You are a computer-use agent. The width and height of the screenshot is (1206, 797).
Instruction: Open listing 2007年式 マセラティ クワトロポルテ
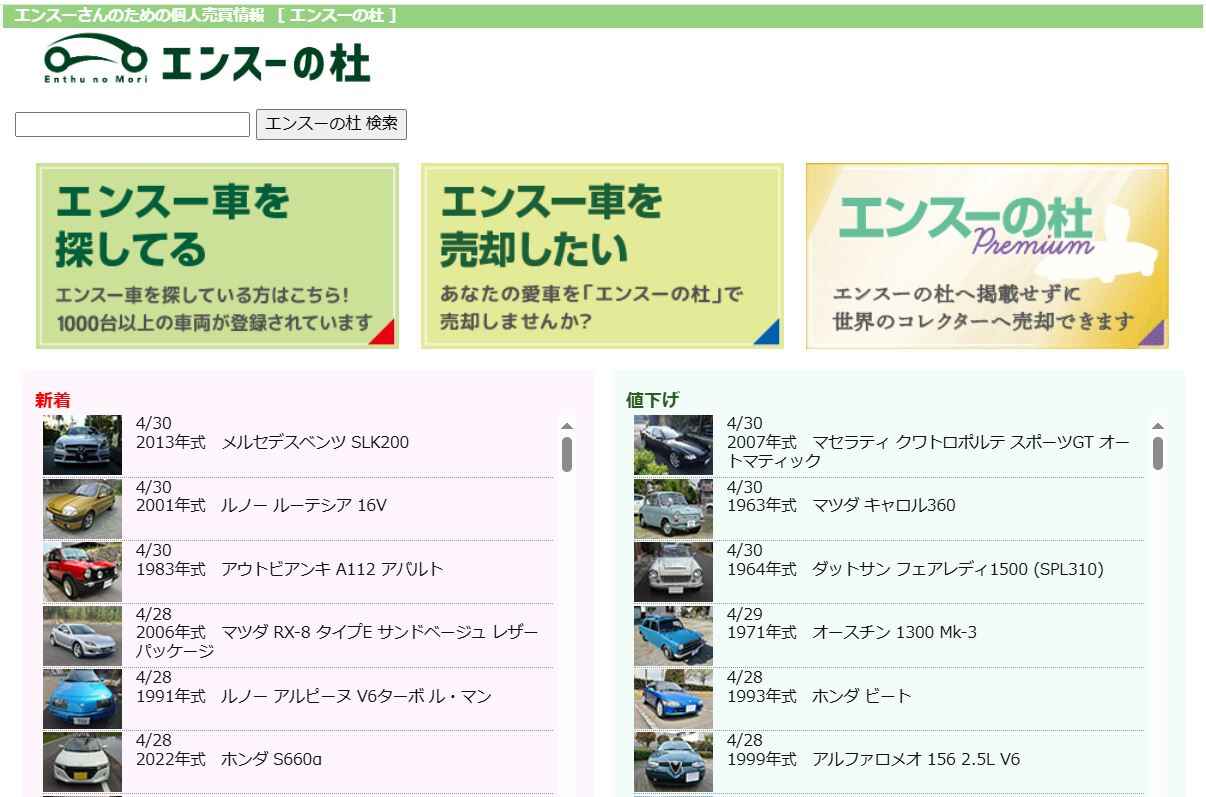pyautogui.click(x=928, y=452)
